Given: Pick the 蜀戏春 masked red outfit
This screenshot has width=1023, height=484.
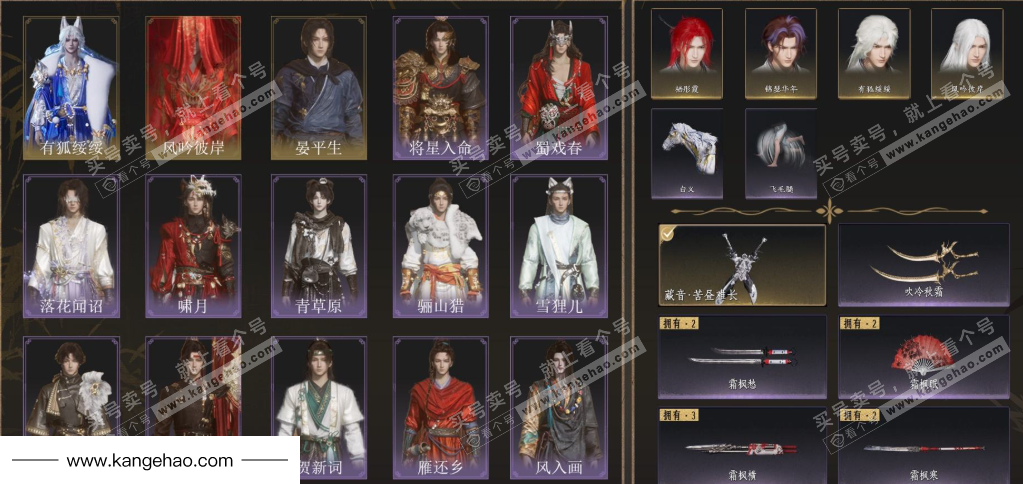Looking at the screenshot, I should pos(558,88).
